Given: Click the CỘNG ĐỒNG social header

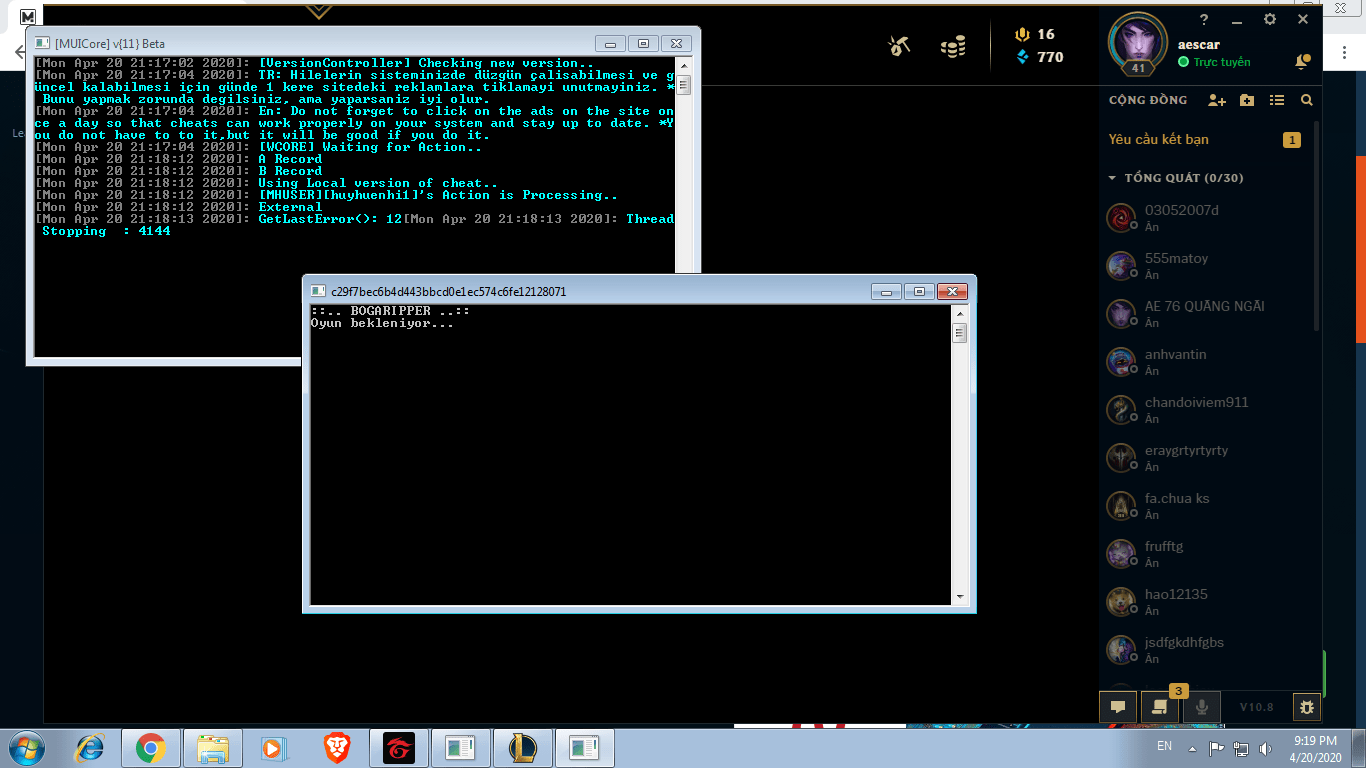Looking at the screenshot, I should point(1148,100).
